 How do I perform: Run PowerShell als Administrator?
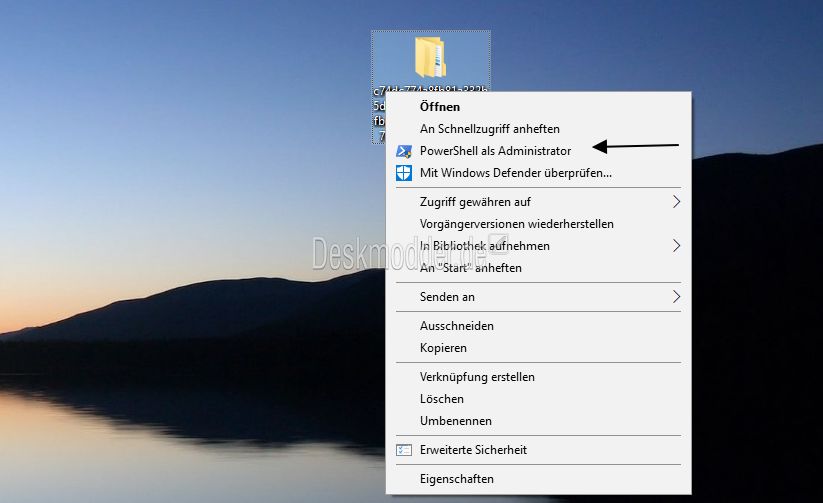[539, 151]
